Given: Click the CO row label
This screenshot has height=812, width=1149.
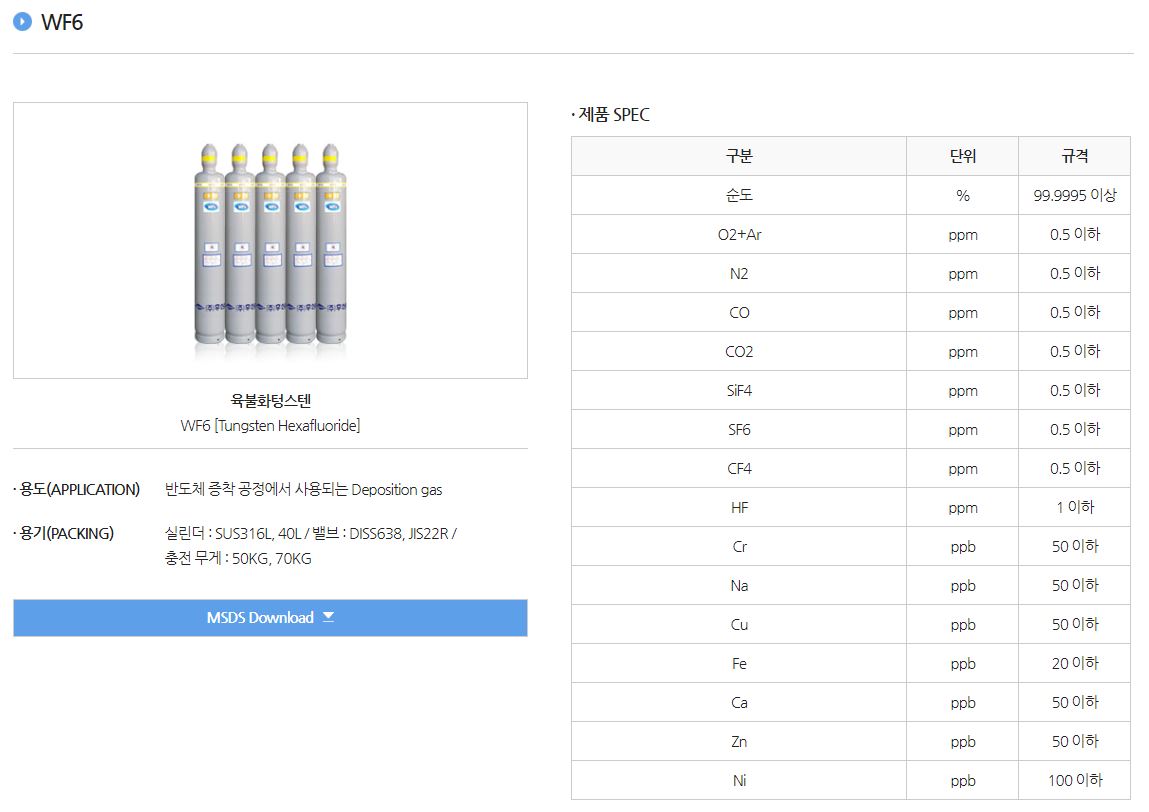Looking at the screenshot, I should point(739,312).
